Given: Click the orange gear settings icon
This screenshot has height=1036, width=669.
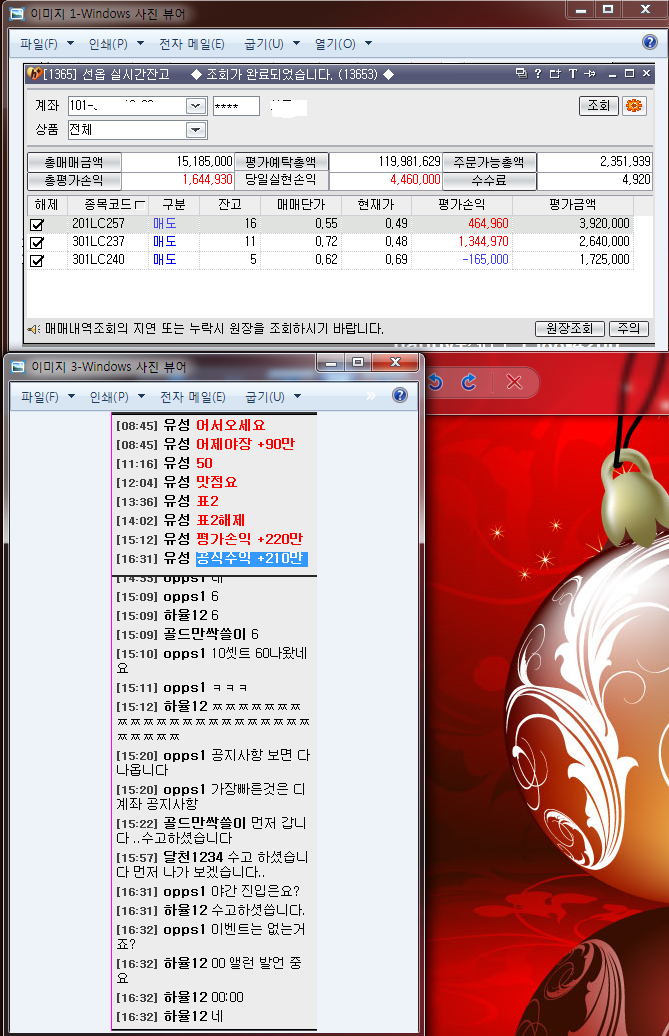Looking at the screenshot, I should click(x=634, y=106).
